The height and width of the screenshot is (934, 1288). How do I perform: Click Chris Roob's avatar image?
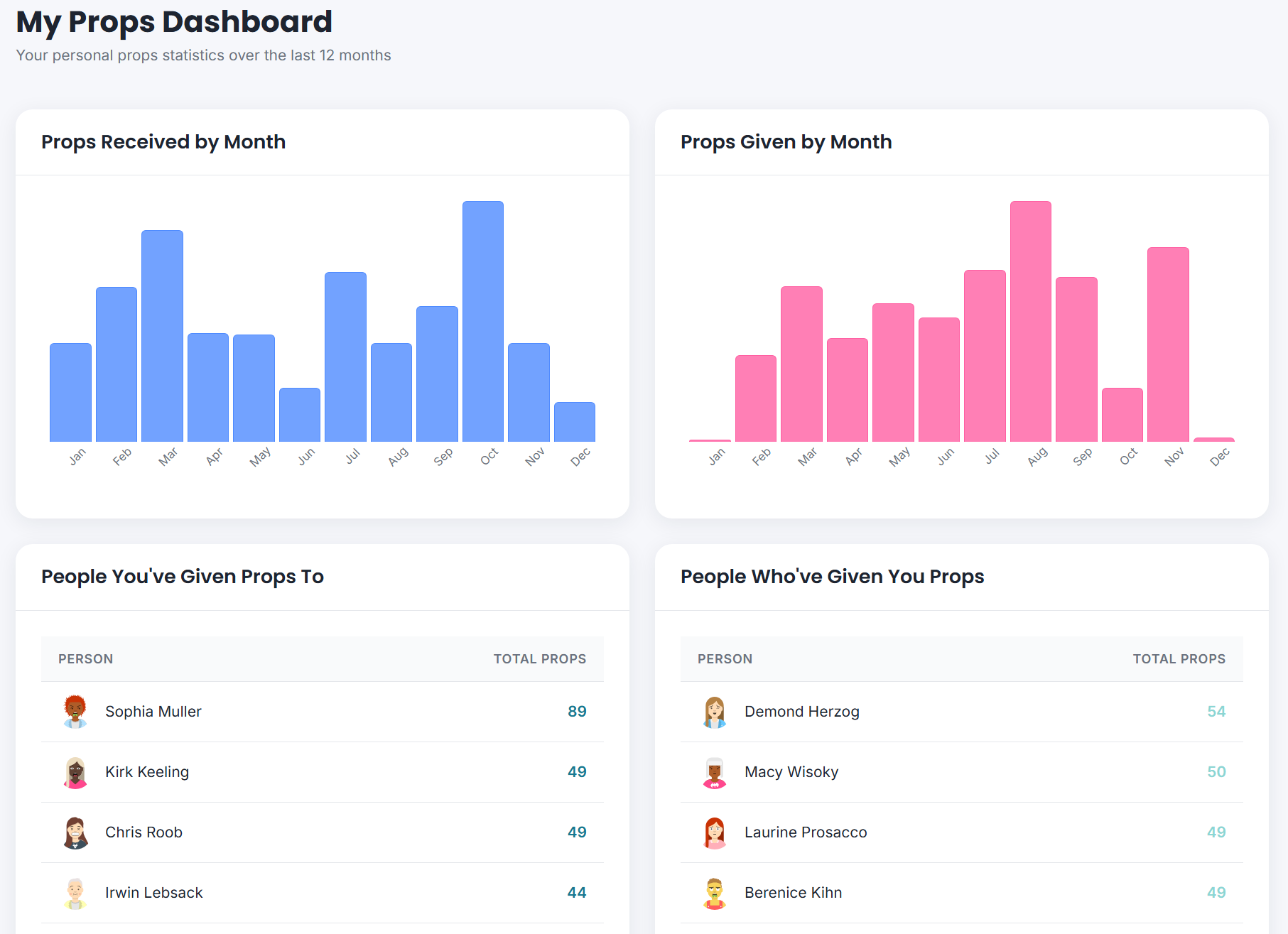[x=75, y=832]
